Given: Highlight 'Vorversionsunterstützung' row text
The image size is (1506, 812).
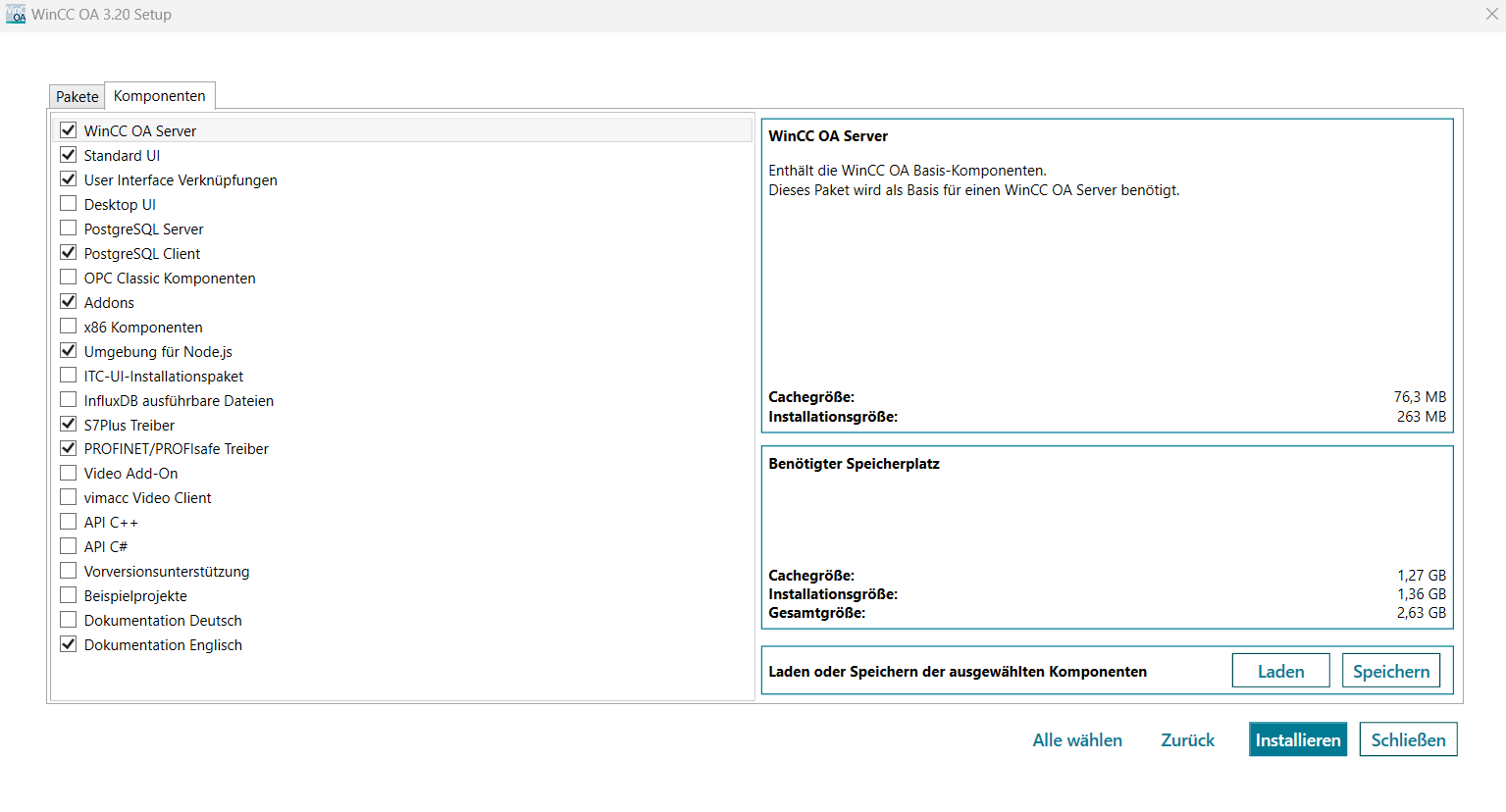Looking at the screenshot, I should [x=167, y=571].
